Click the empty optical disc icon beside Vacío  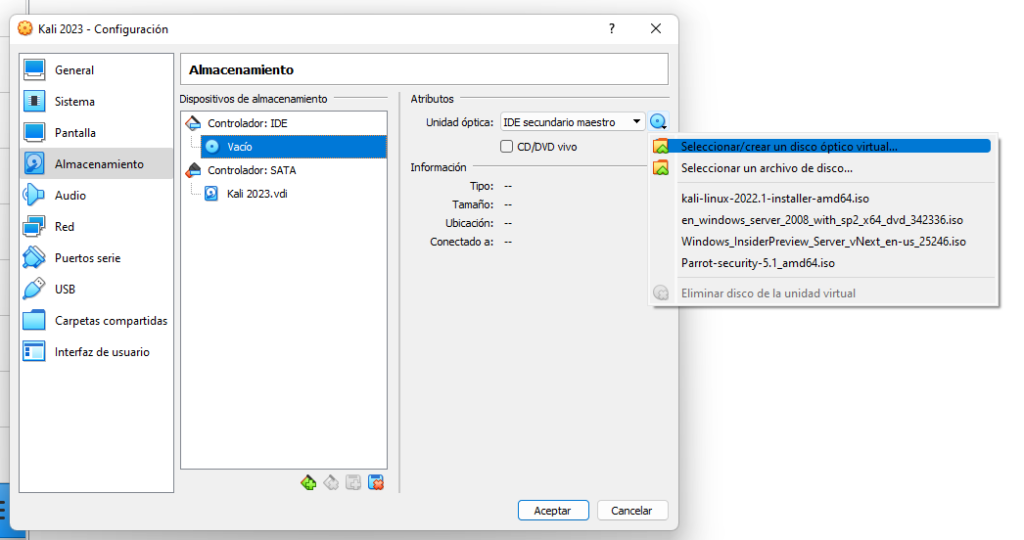coord(212,146)
